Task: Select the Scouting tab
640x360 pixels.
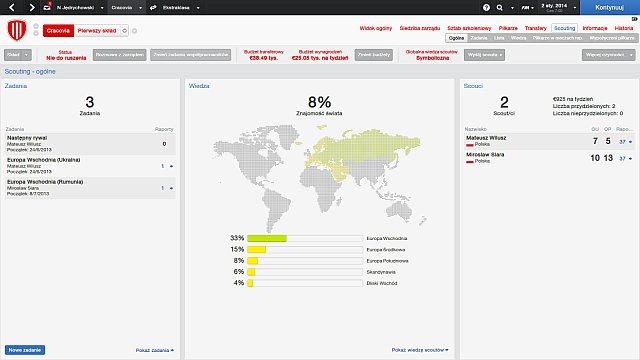Action: [x=564, y=28]
